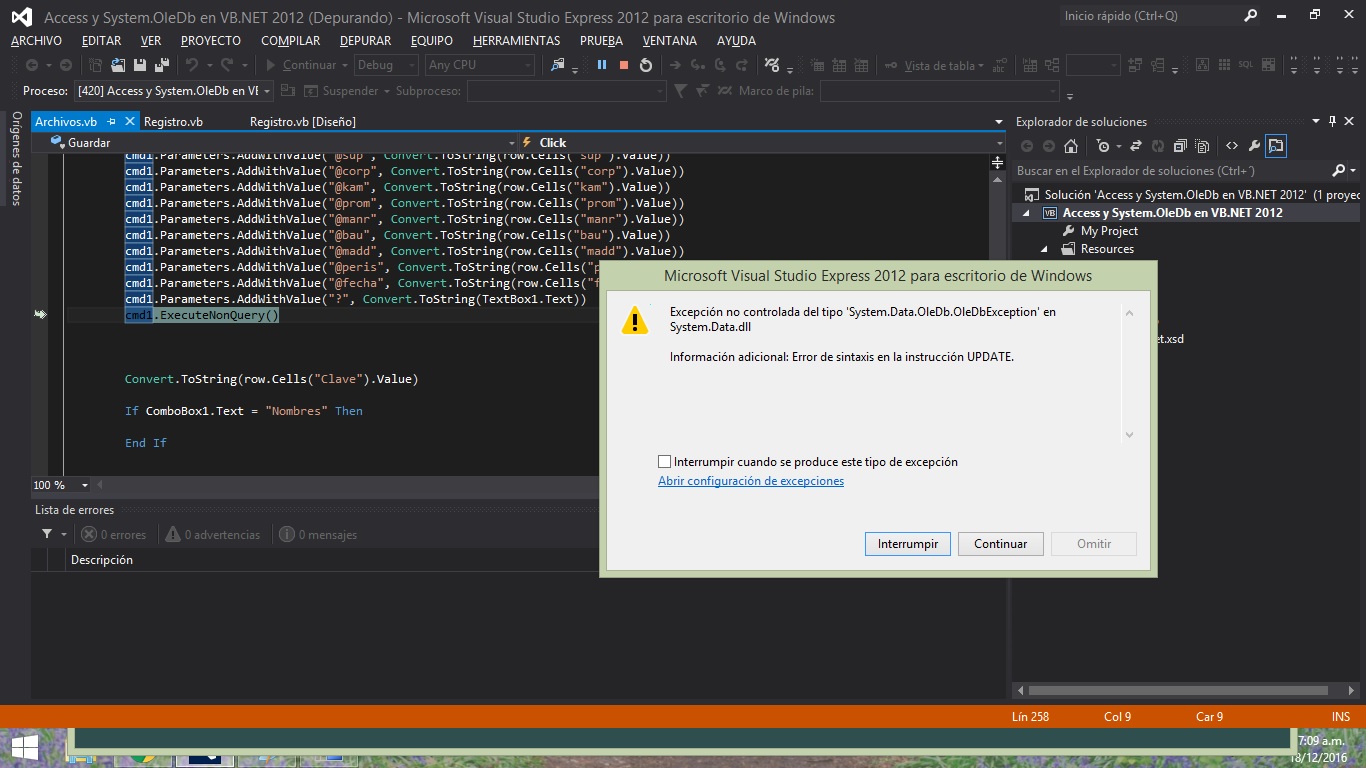This screenshot has width=1366, height=768.
Task: Select the My Project tree item
Action: (x=1109, y=231)
